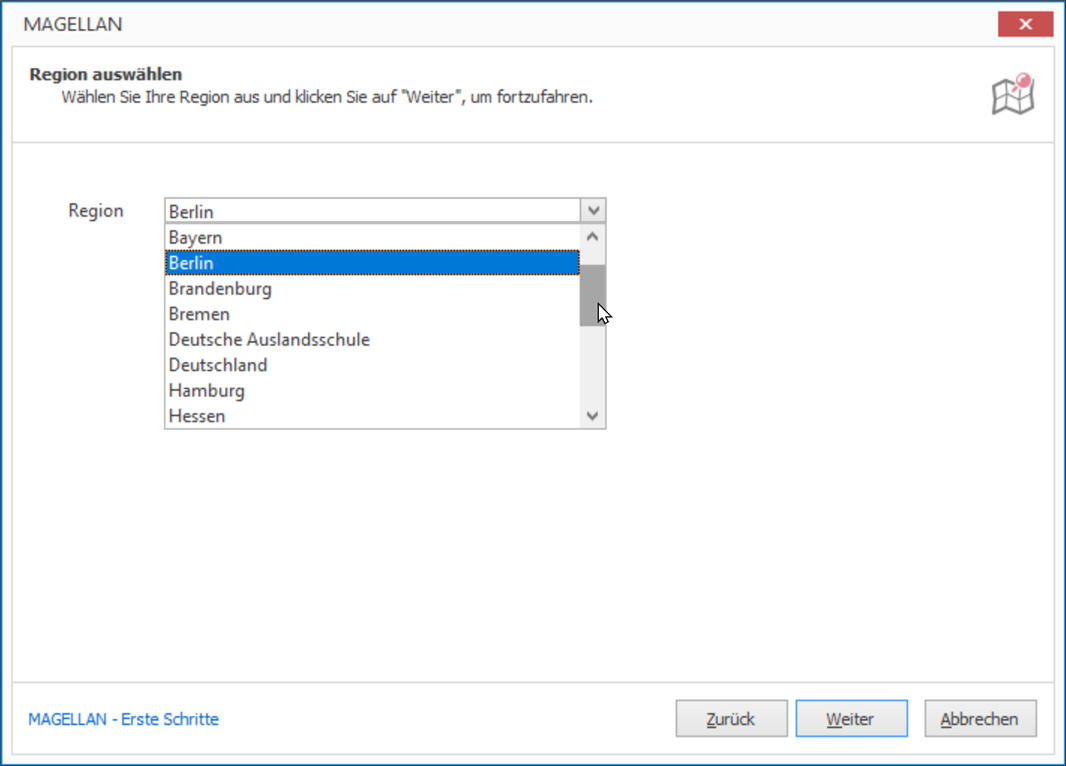Select Bayern from the region list

click(373, 237)
